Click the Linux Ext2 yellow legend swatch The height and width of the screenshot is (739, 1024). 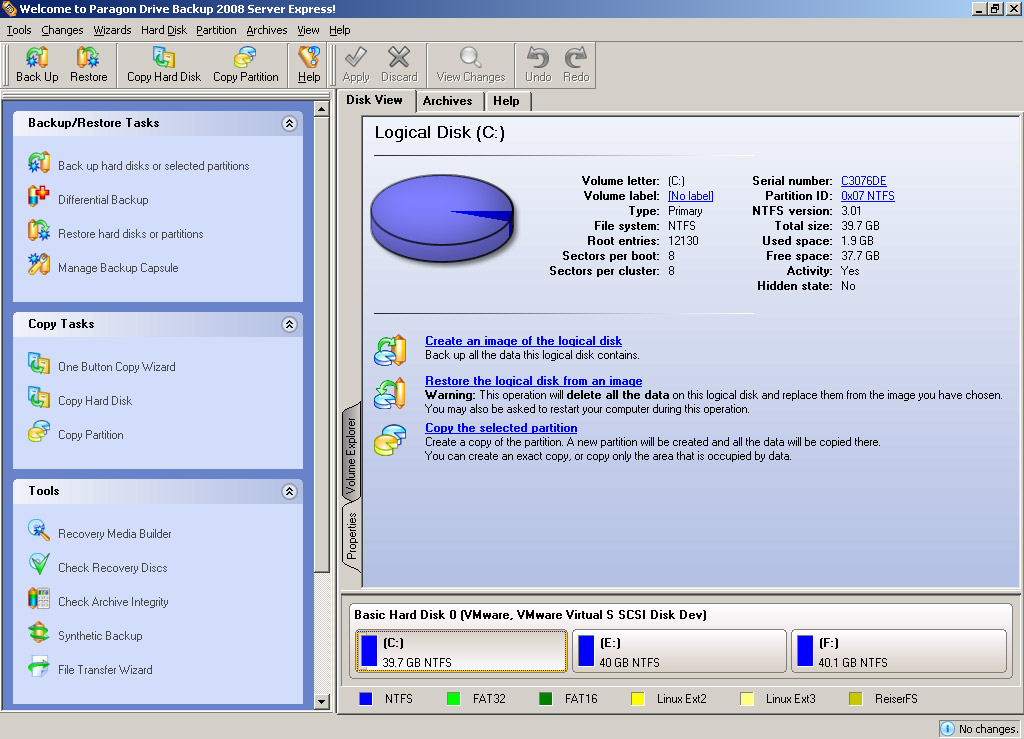(638, 699)
